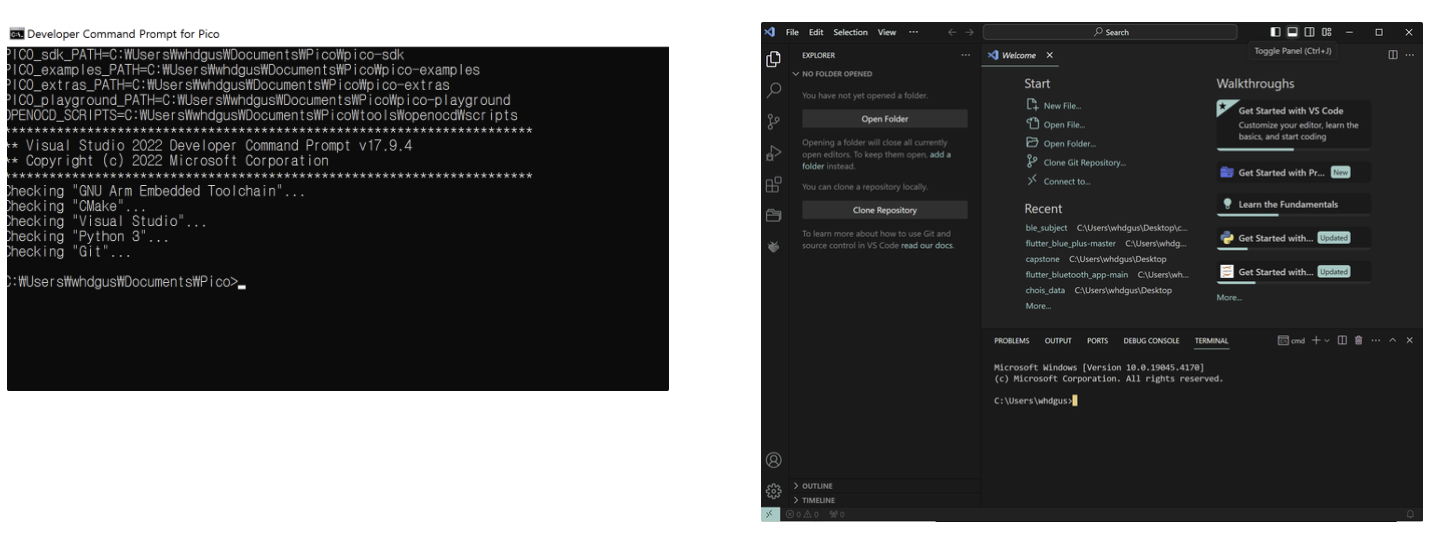1445x537 pixels.
Task: Click the 'read our docs' link
Action: click(x=927, y=245)
